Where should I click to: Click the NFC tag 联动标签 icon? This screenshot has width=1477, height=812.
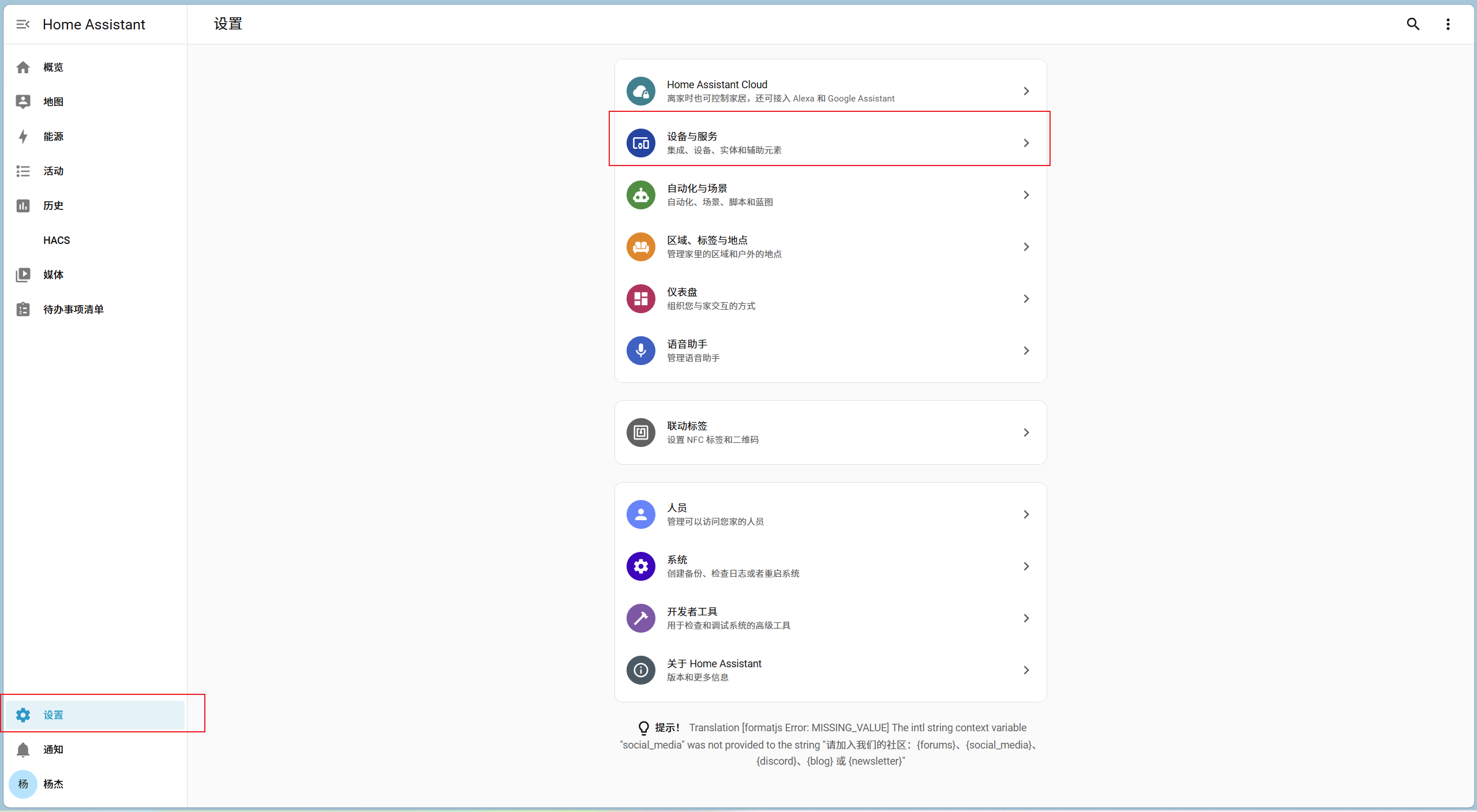click(x=640, y=433)
